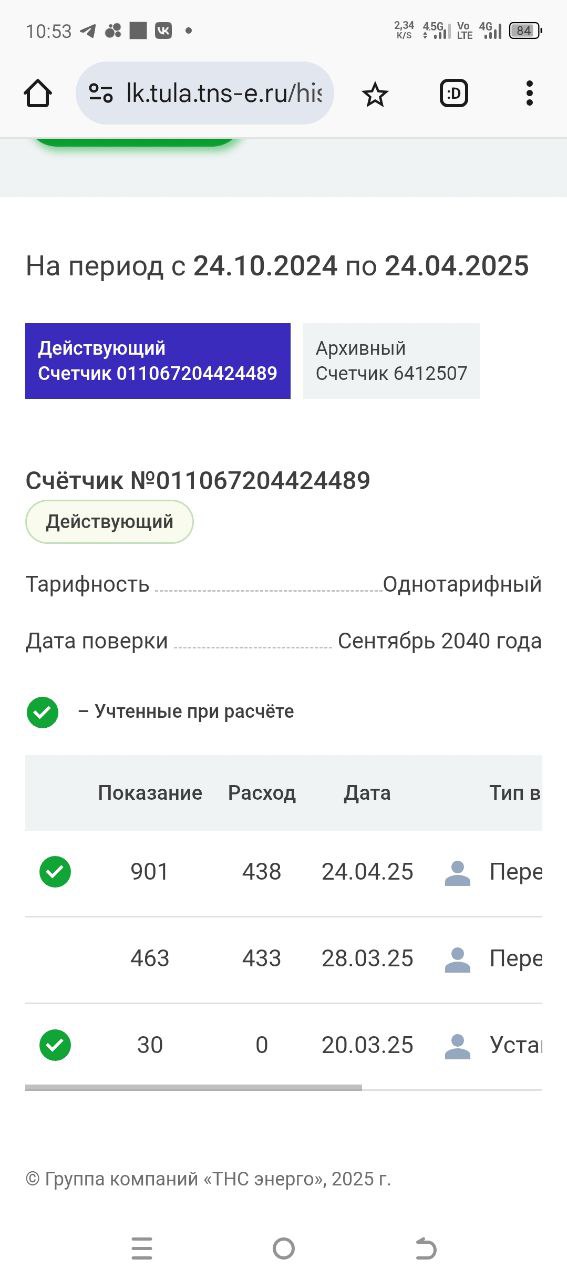
Task: Tap the person icon in 28.03.25 row
Action: point(457,960)
